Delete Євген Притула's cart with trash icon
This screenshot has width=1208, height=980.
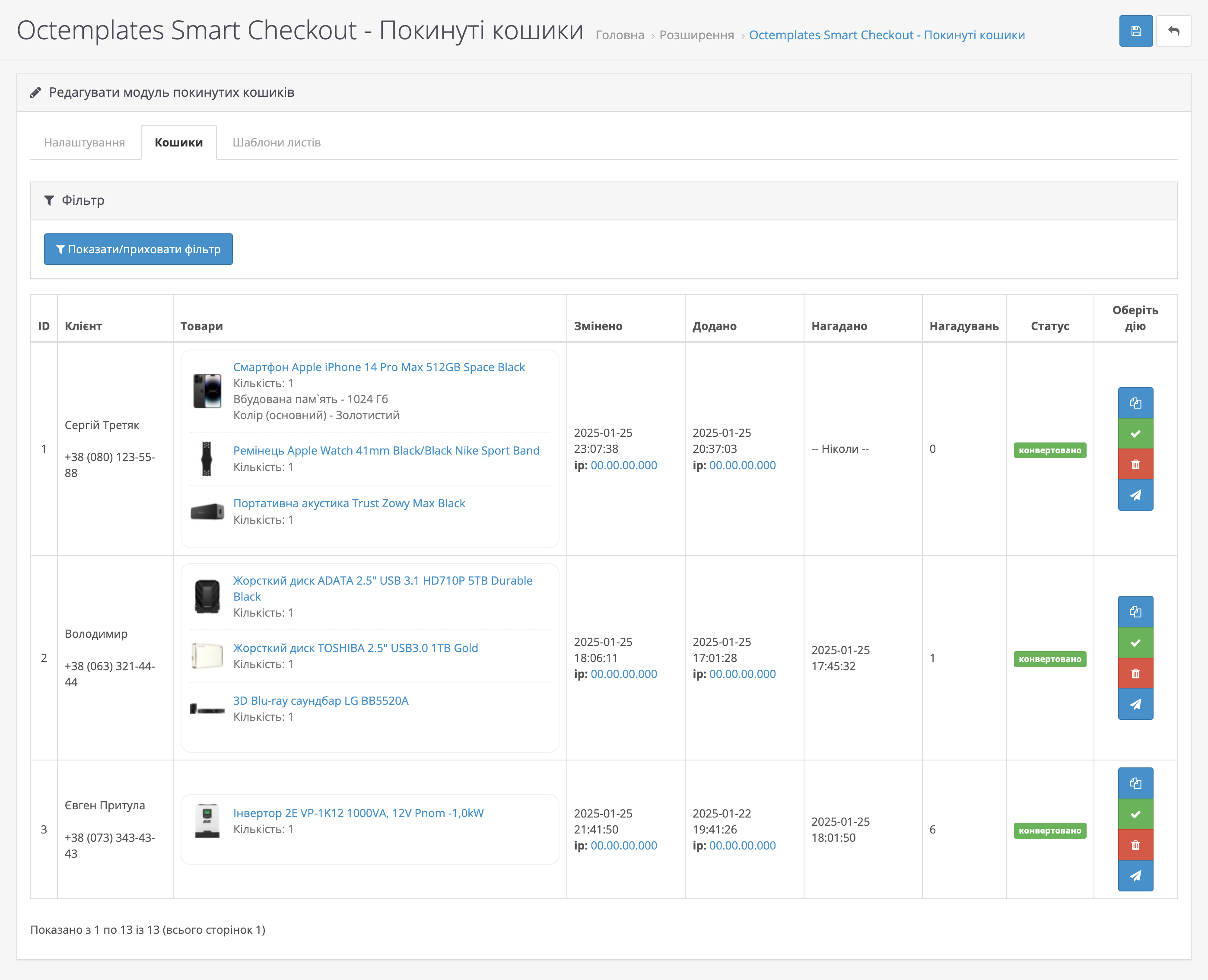pos(1135,845)
